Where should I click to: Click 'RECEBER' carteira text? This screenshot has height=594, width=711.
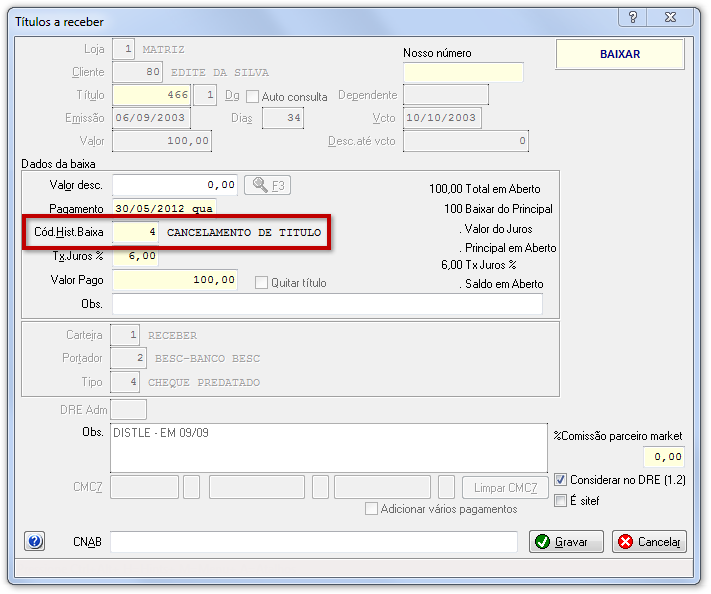[172, 336]
